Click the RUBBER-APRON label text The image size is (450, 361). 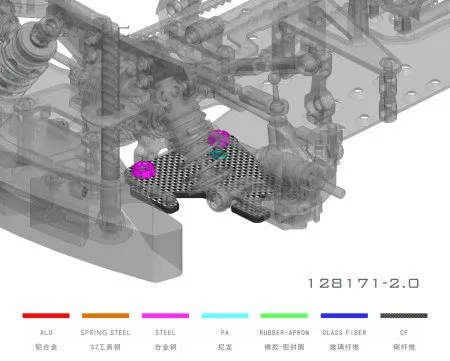[x=284, y=333]
